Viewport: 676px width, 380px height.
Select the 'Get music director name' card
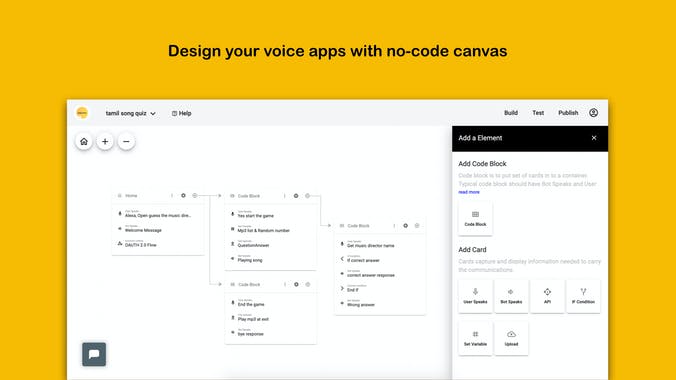(380, 244)
